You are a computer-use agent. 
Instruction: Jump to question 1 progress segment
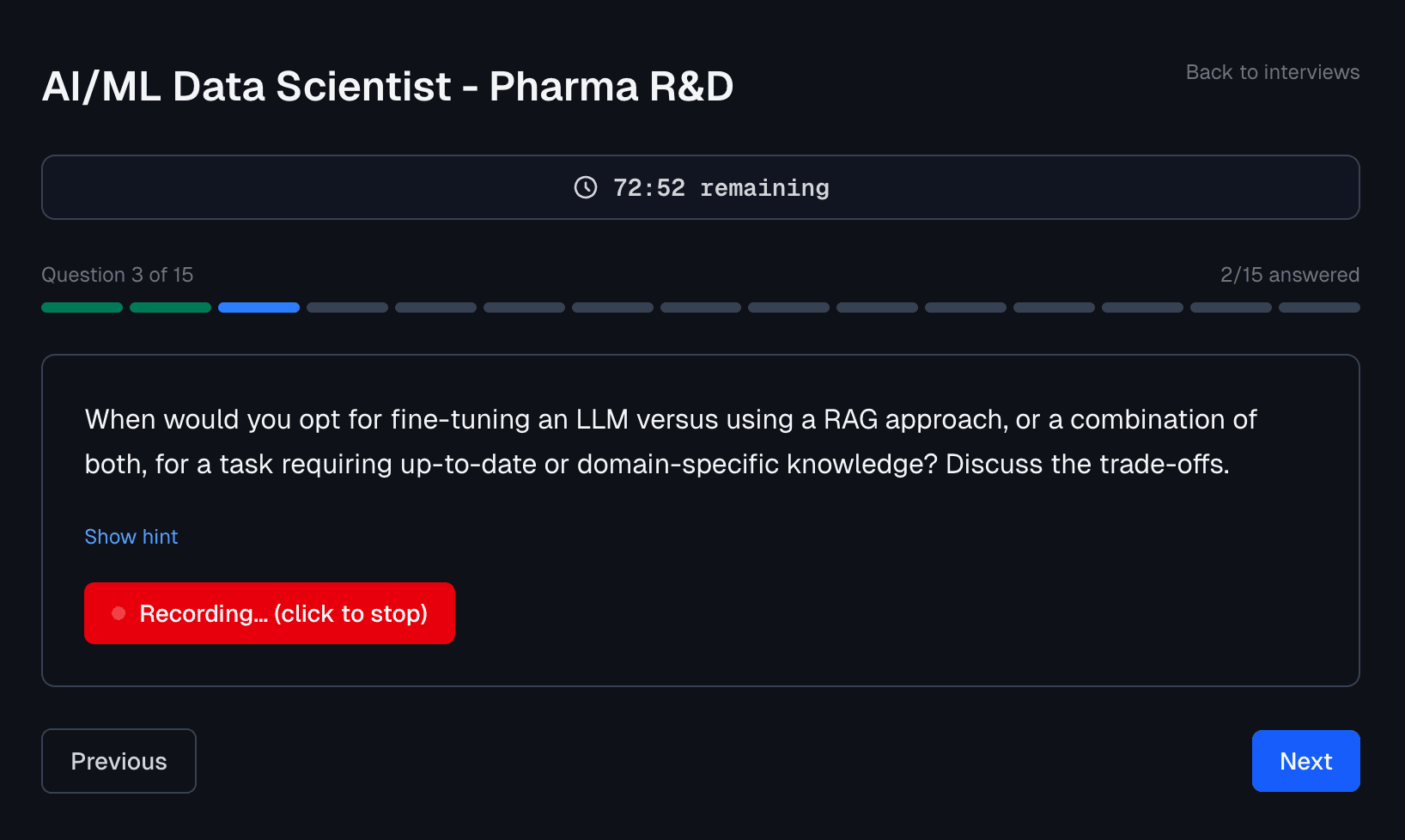82,307
